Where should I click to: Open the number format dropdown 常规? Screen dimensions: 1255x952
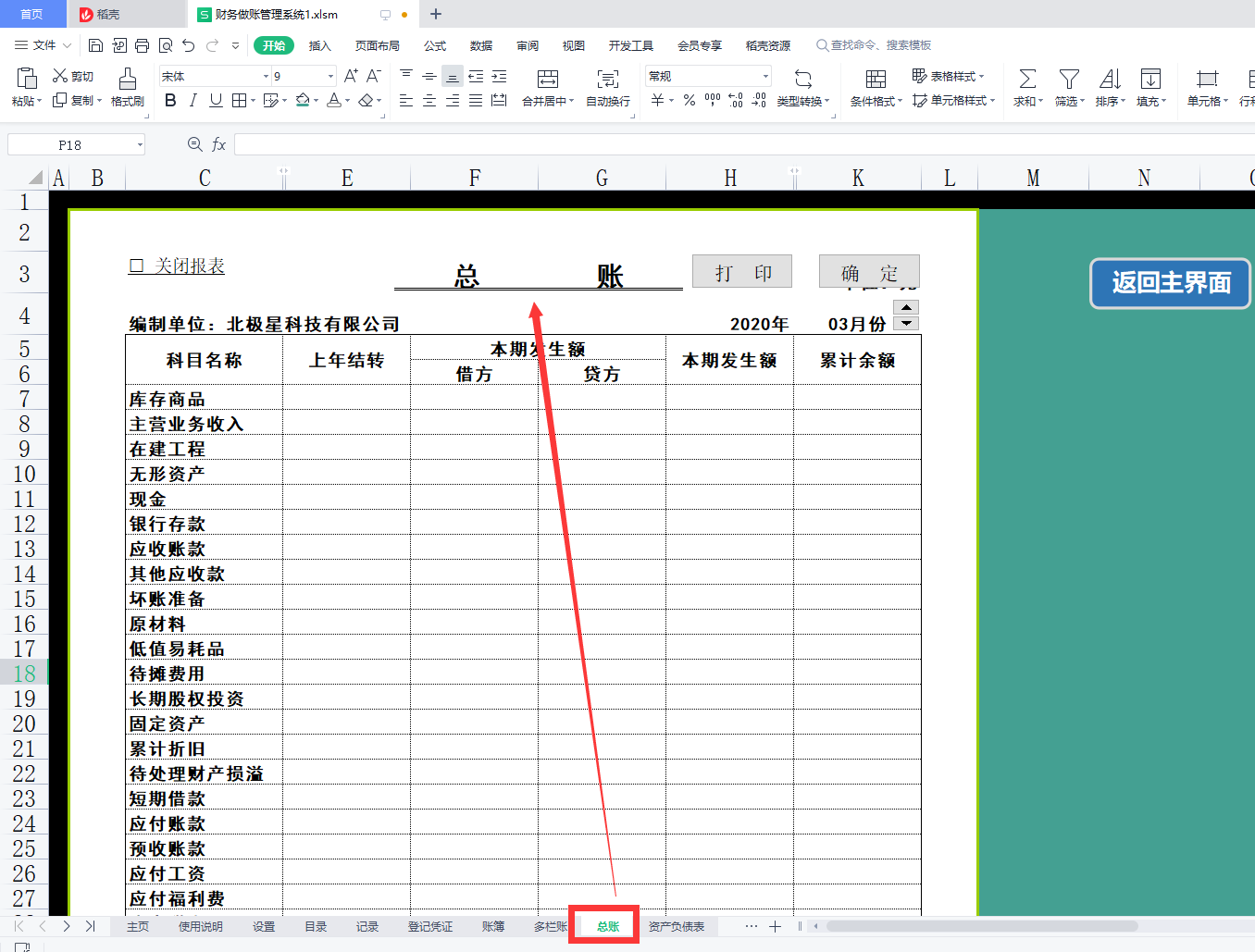pos(765,76)
